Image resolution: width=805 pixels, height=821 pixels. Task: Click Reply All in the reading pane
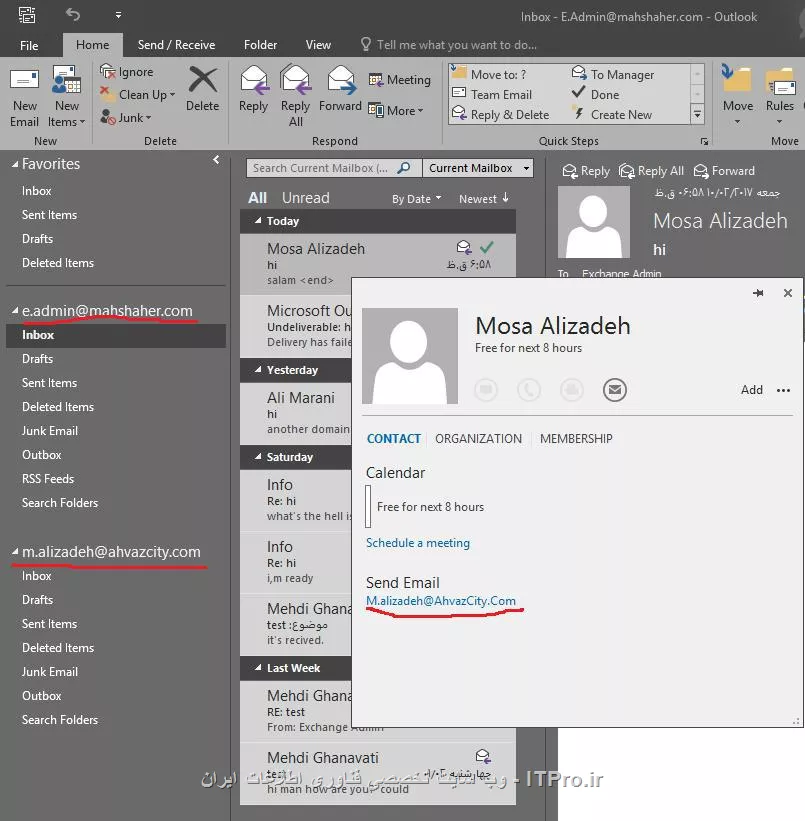(652, 171)
